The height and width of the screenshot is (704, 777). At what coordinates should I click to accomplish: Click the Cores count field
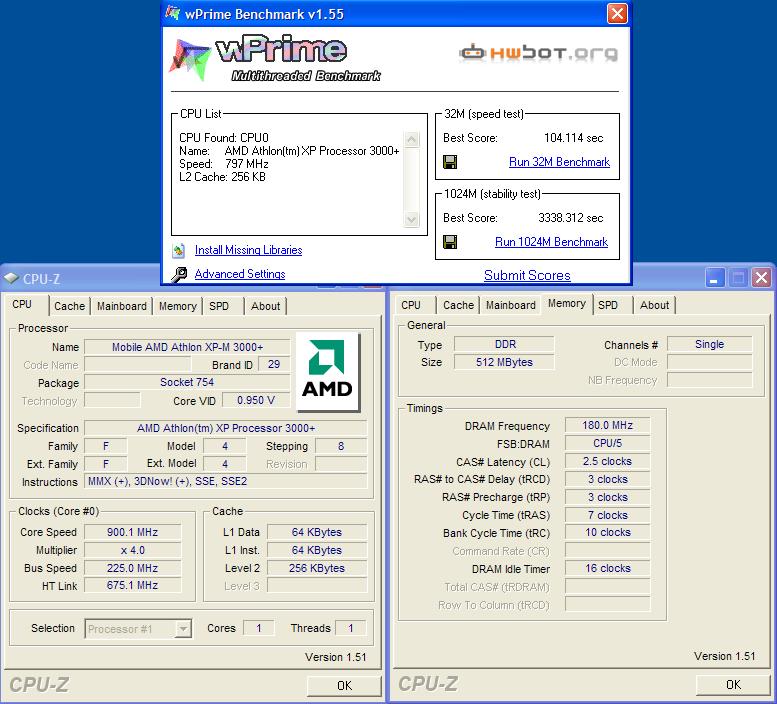coord(259,628)
